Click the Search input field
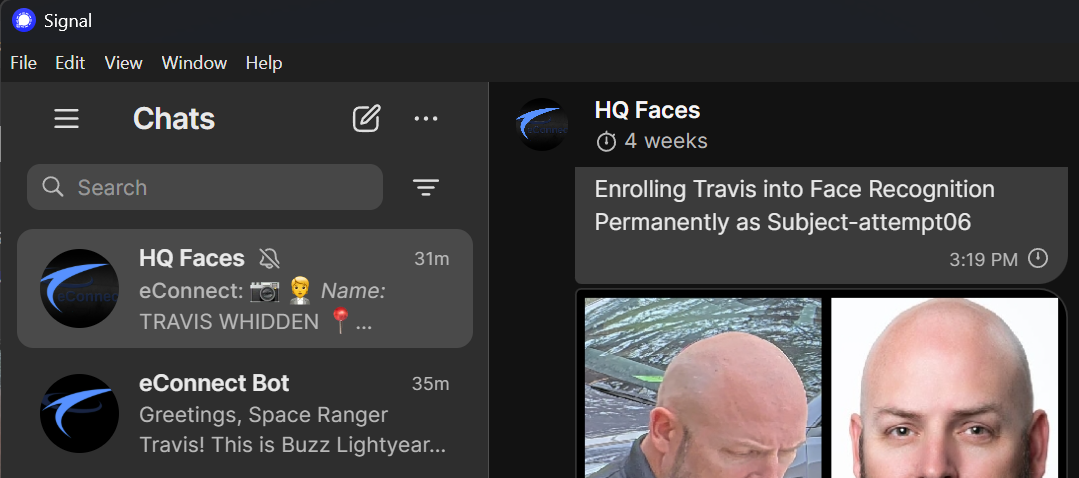 (220, 187)
